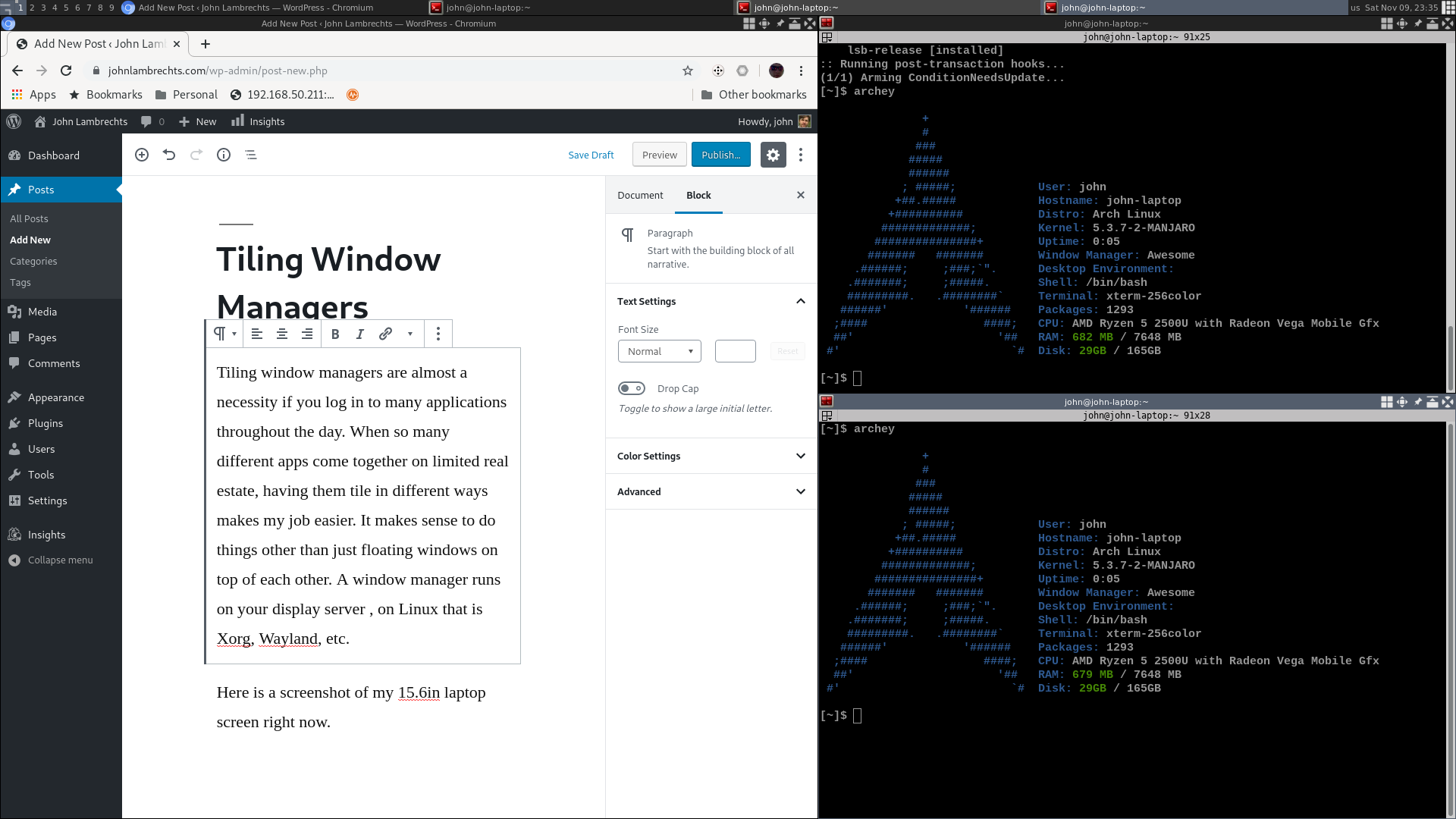Click the custom font size input field
The height and width of the screenshot is (819, 1456).
coord(736,351)
